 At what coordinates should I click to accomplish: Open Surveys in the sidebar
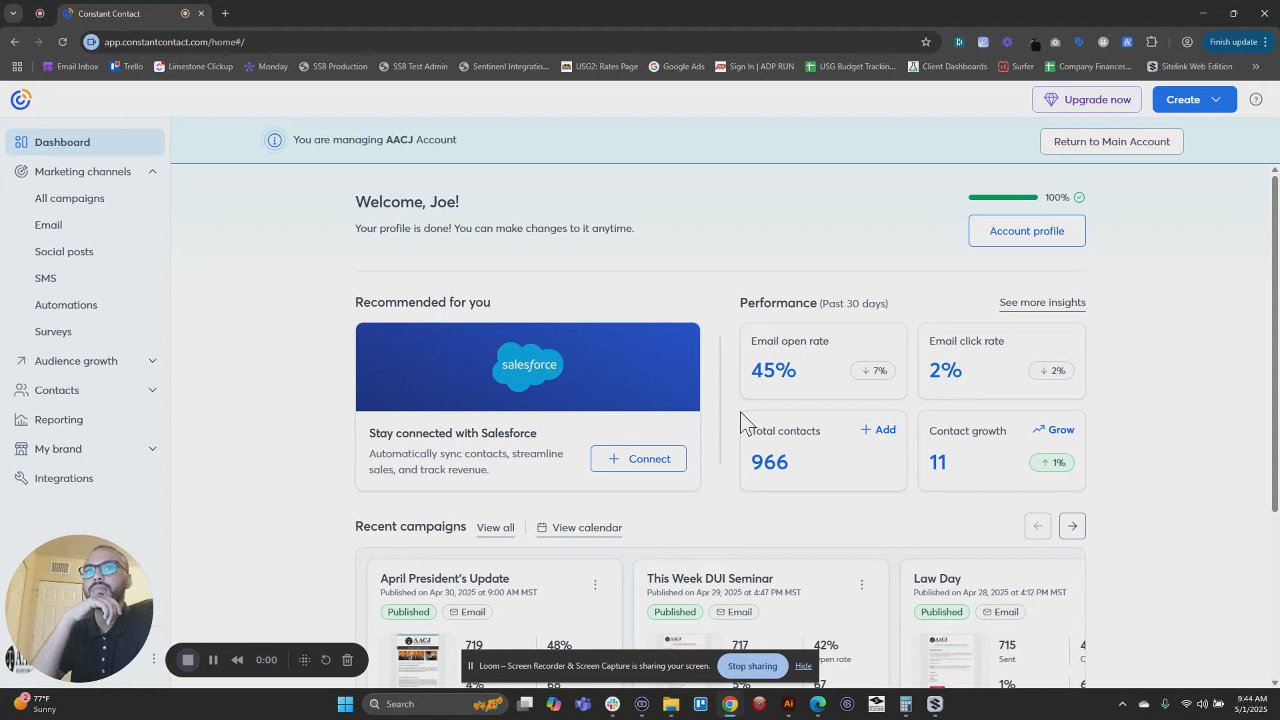tap(53, 332)
